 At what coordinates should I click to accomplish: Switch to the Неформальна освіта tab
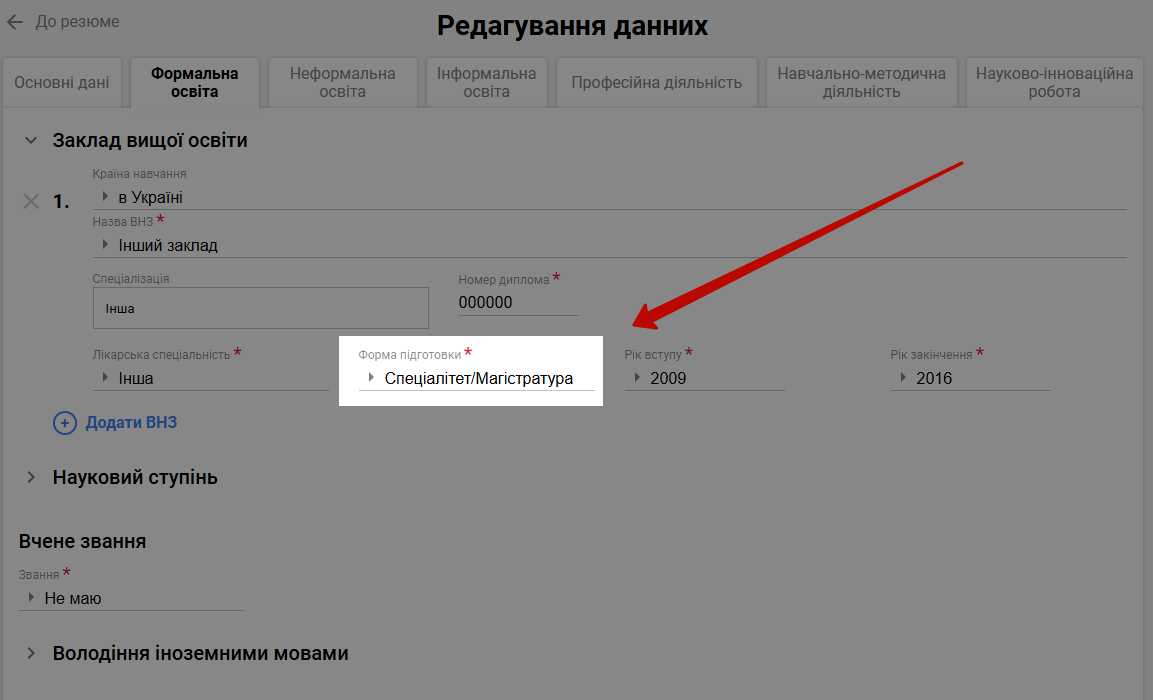pos(342,83)
